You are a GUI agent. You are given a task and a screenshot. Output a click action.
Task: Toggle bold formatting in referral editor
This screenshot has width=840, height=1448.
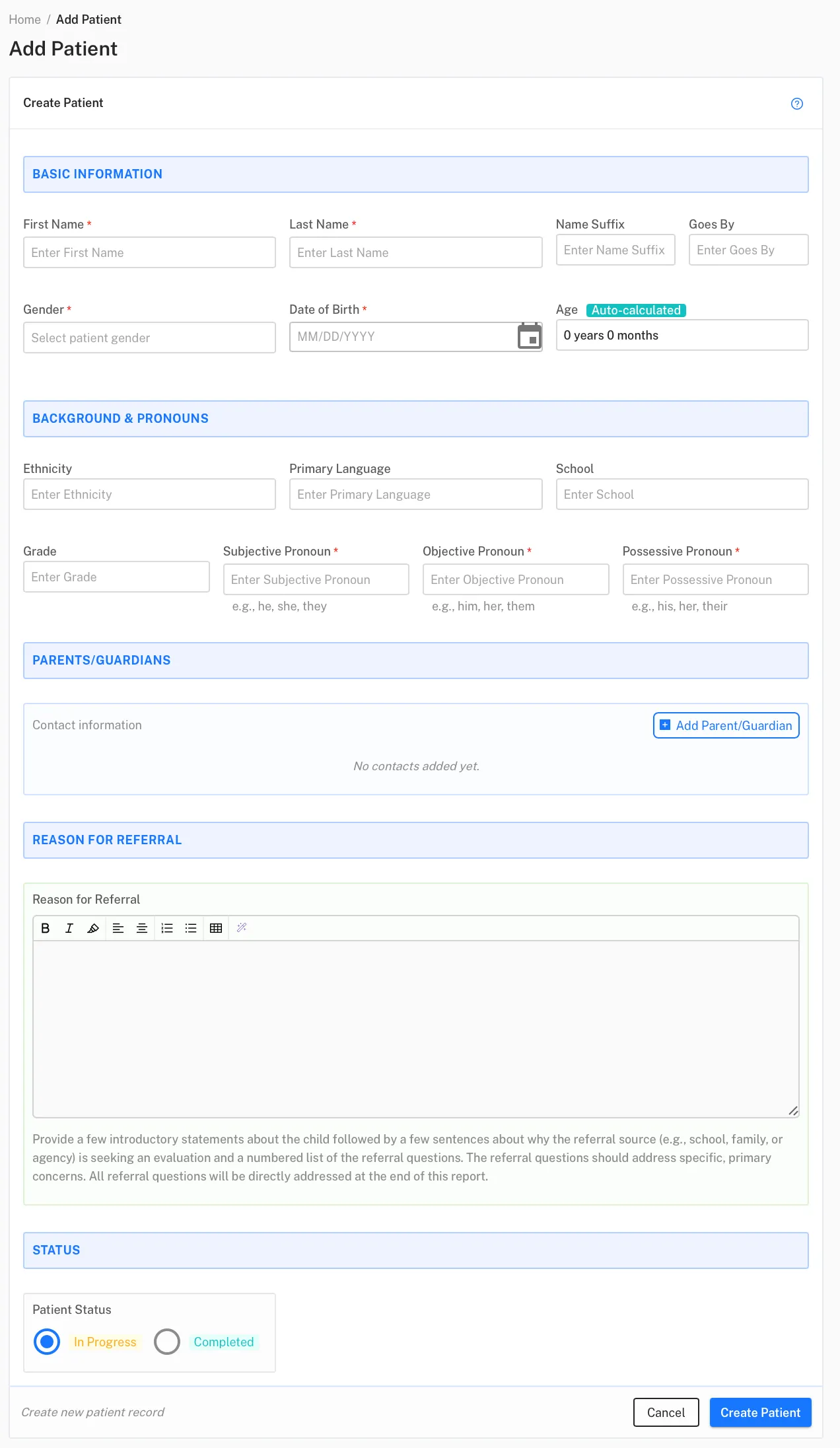[x=46, y=928]
